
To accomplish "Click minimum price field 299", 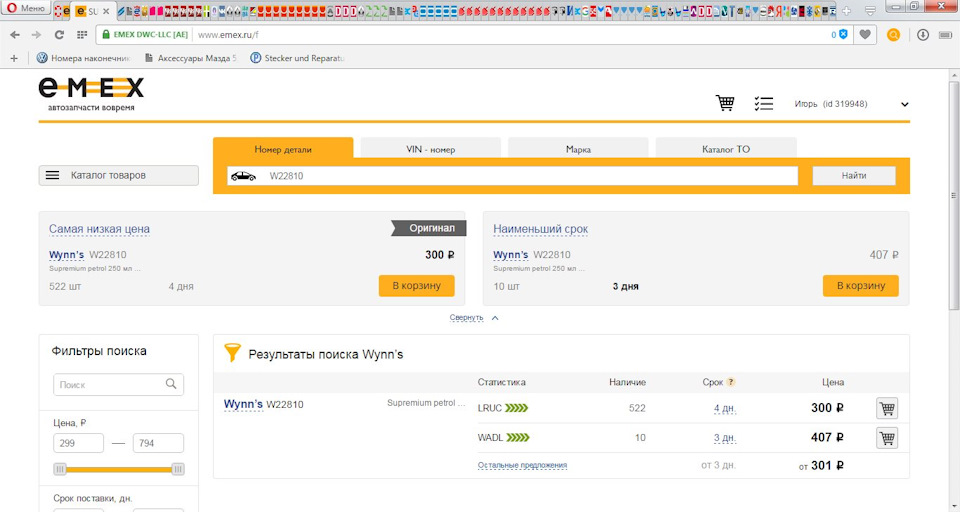I will pos(78,443).
